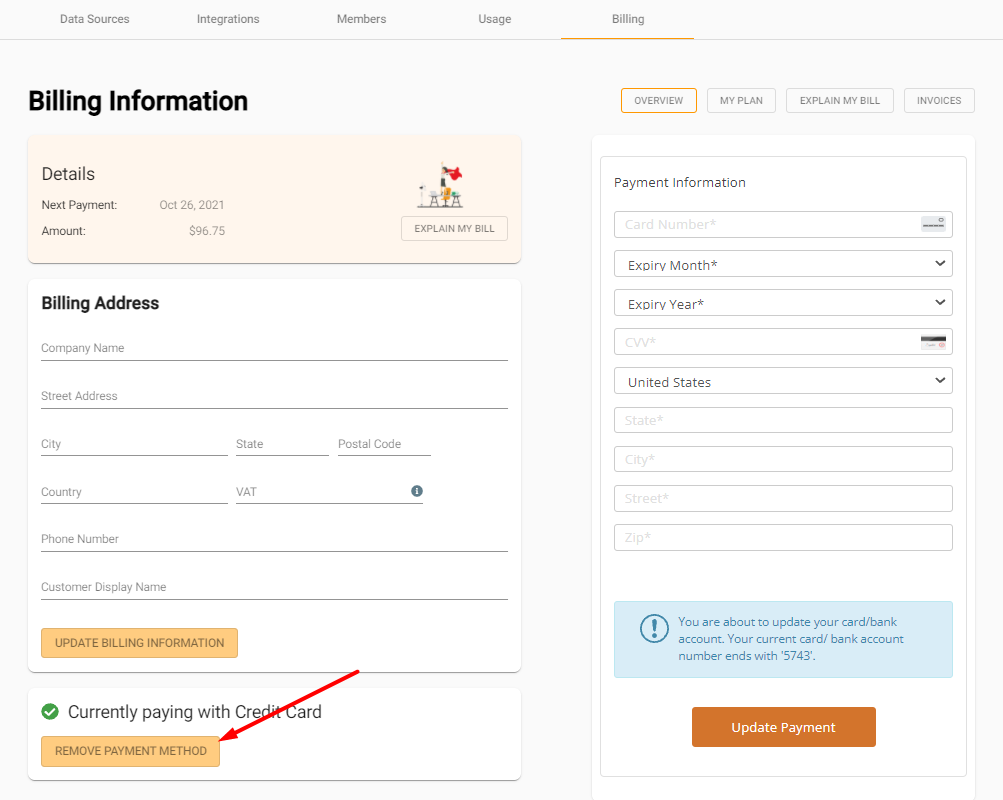Click the green checkmark icon
This screenshot has width=1003, height=800.
(x=50, y=712)
